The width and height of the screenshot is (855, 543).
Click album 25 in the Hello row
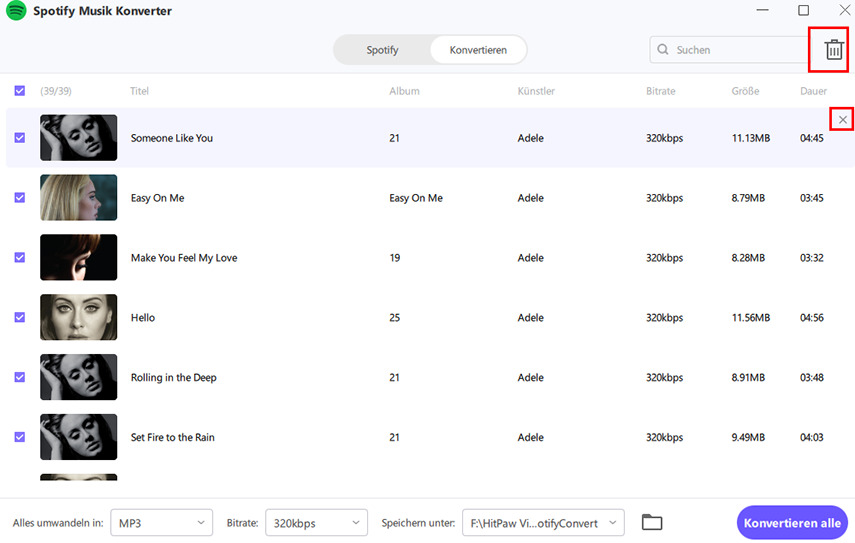tap(394, 317)
